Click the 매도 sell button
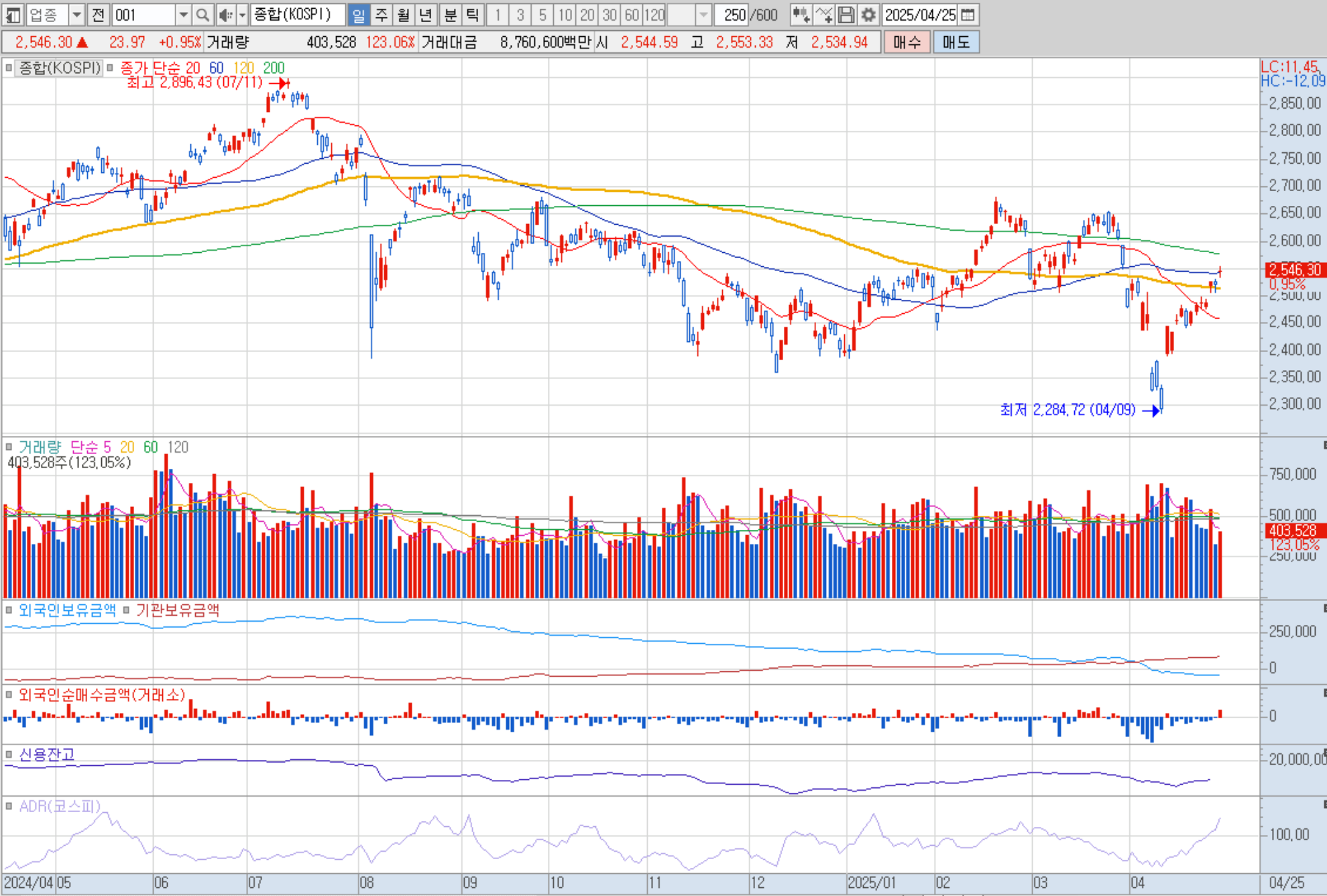Viewport: 1327px width, 896px height. tap(956, 42)
